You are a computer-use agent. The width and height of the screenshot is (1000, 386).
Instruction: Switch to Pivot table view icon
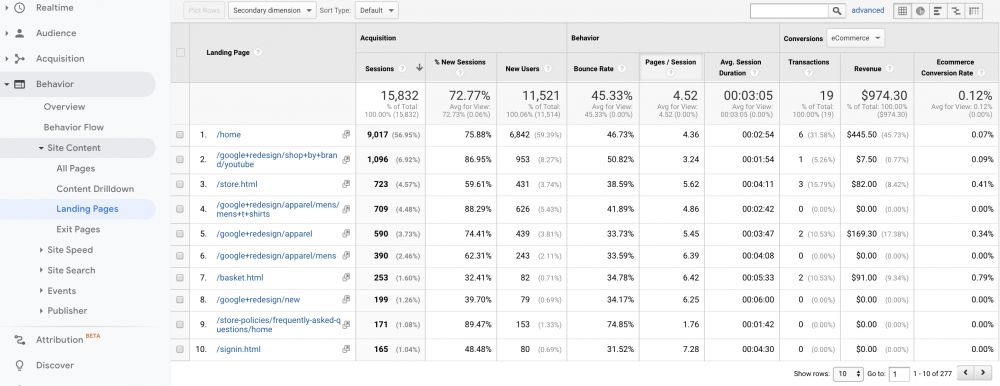974,11
